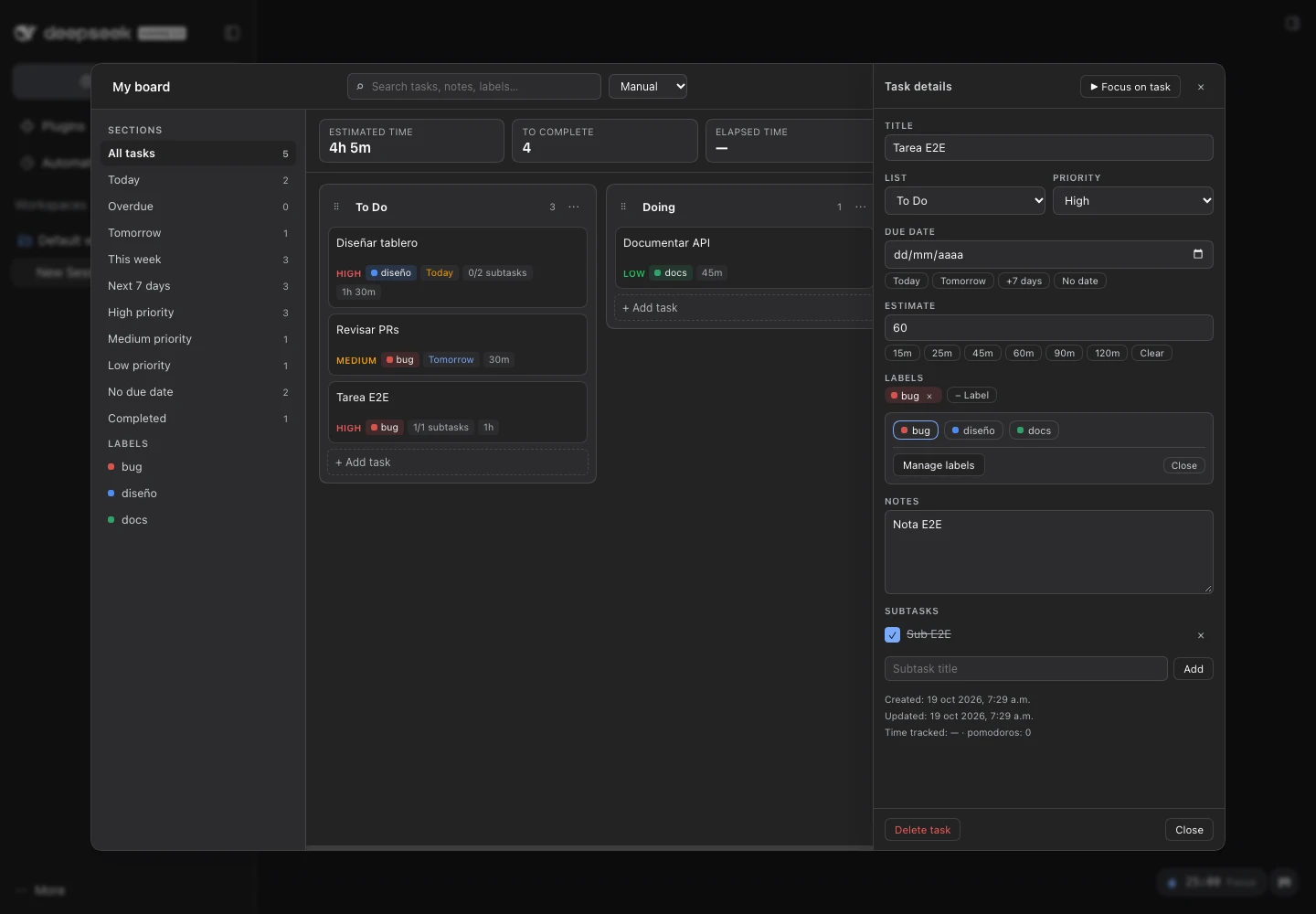Toggle the diseño label chip in the label picker
The image size is (1316, 914).
coord(973,430)
